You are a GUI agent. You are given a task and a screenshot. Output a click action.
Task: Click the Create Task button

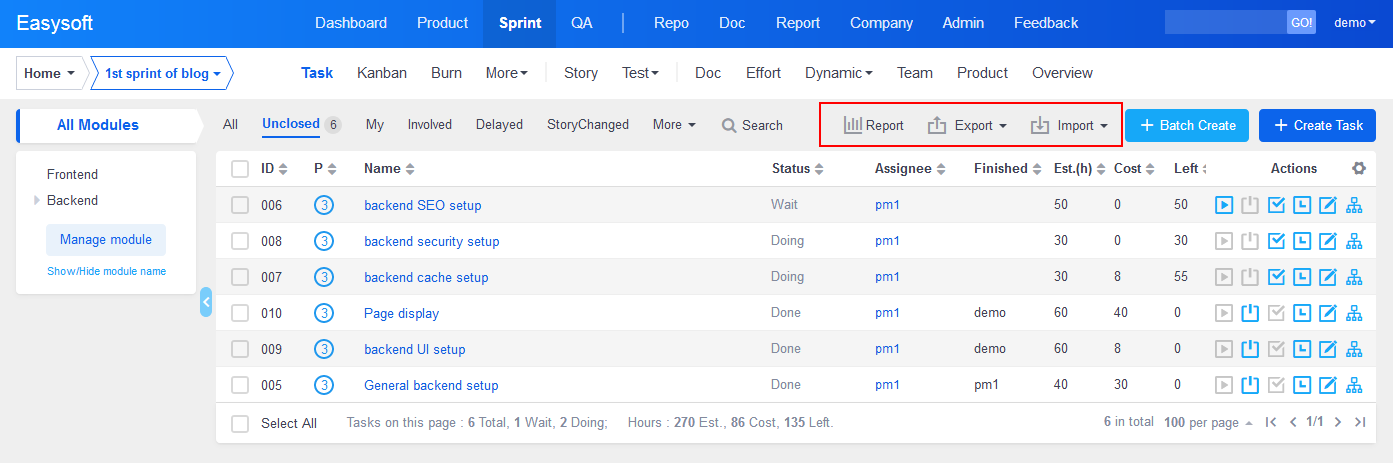[x=1317, y=125]
